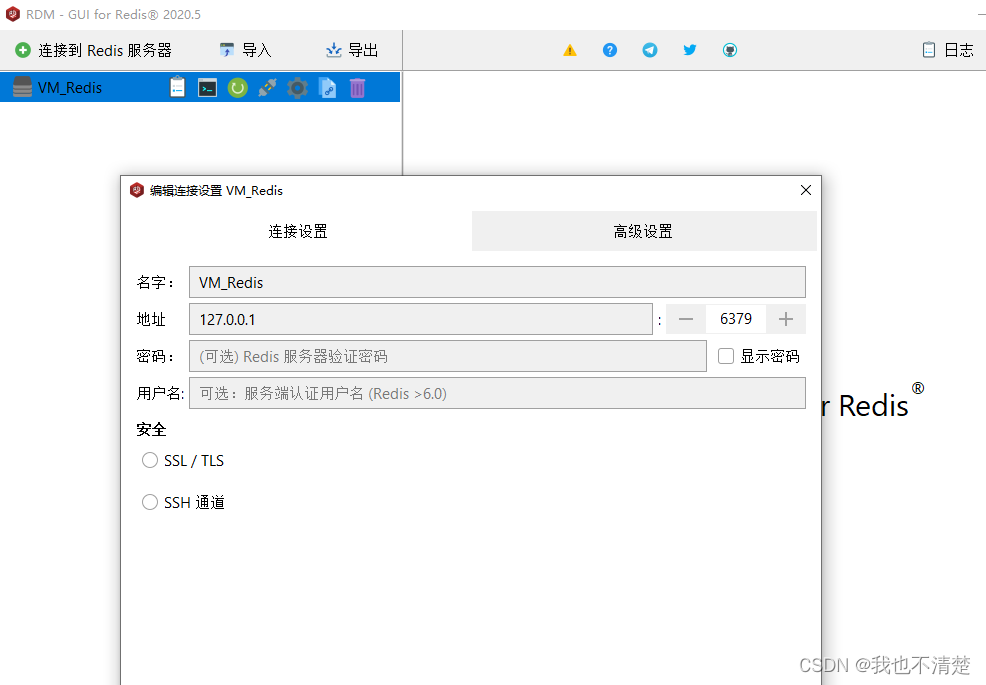Viewport: 986px width, 685px height.
Task: Click the address field with 127.0.0.1
Action: 421,320
